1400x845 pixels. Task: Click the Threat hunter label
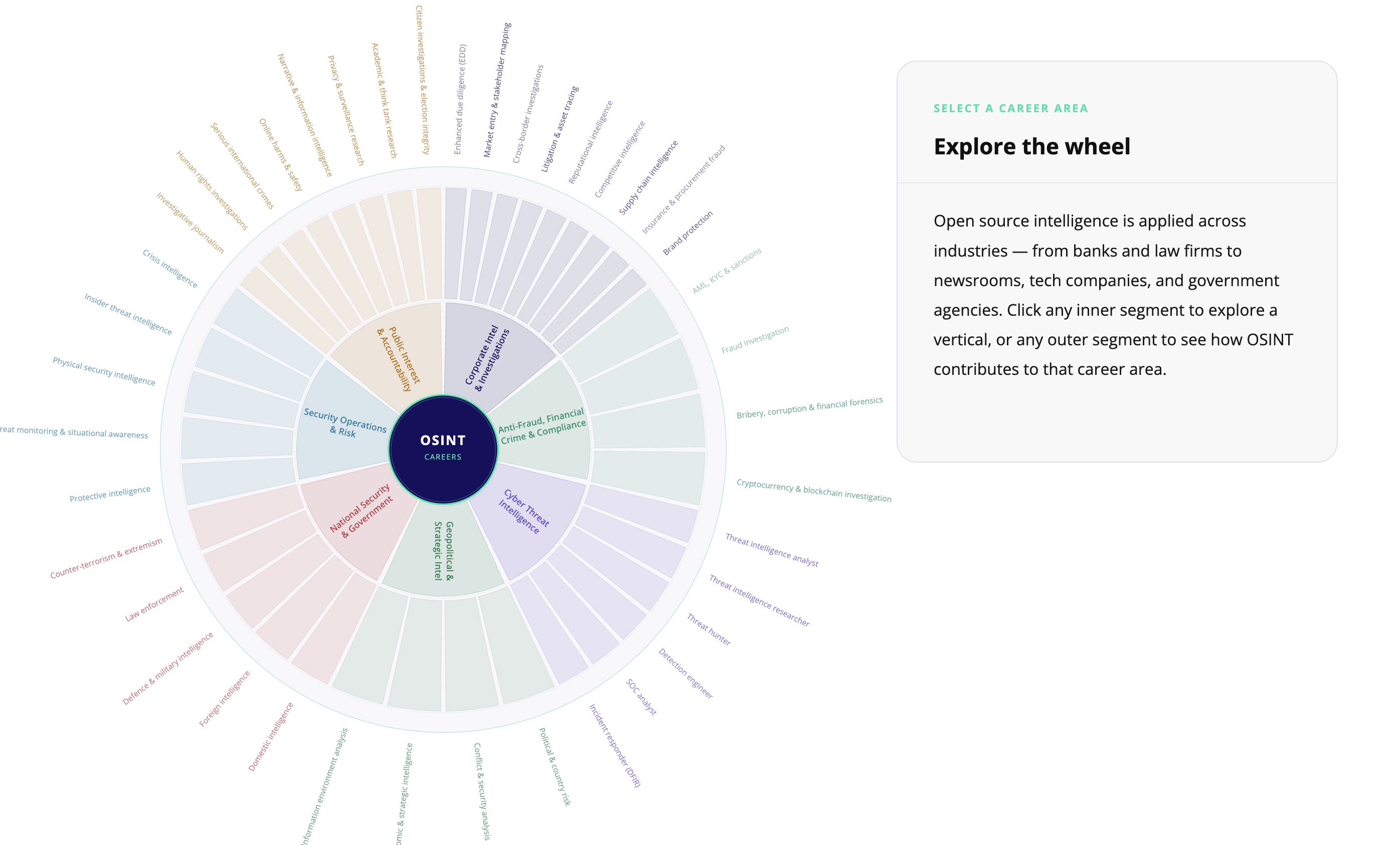(709, 629)
